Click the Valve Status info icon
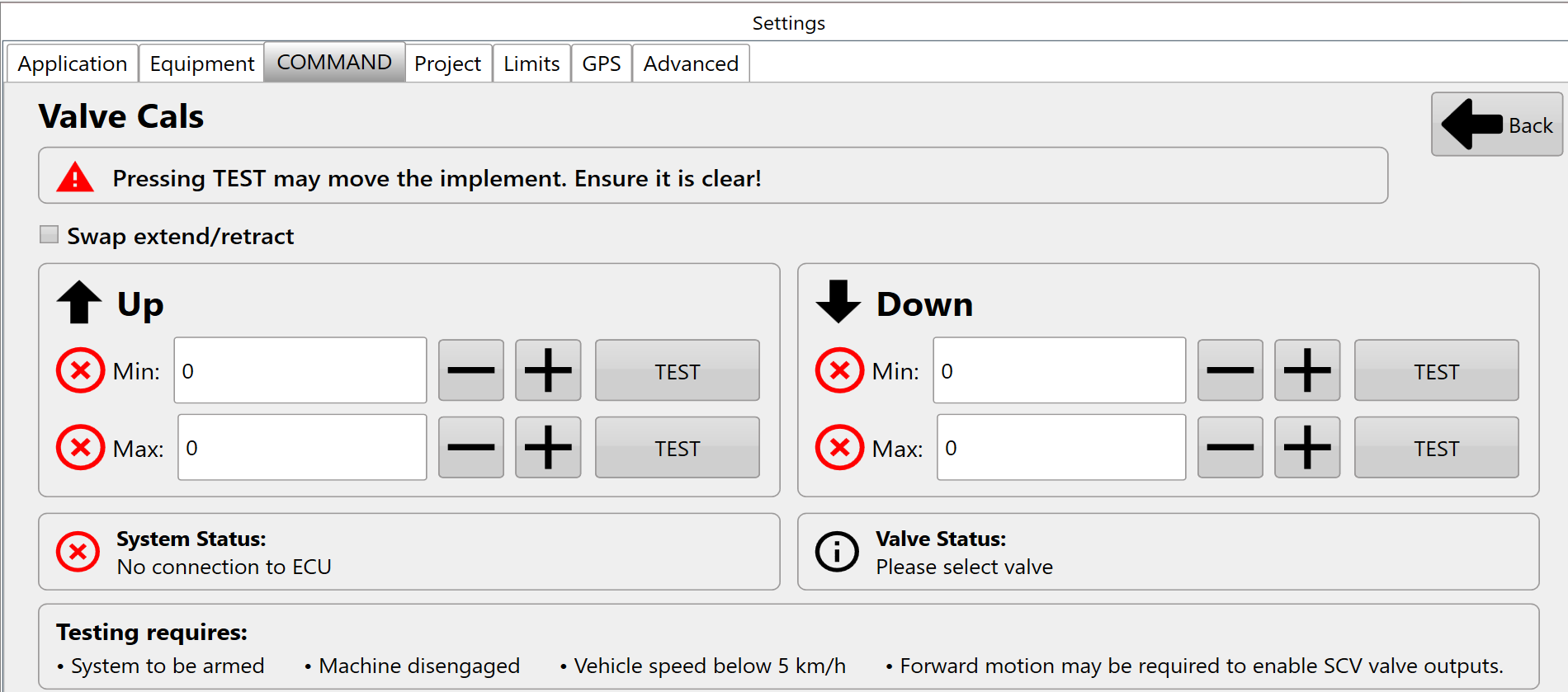 tap(837, 552)
